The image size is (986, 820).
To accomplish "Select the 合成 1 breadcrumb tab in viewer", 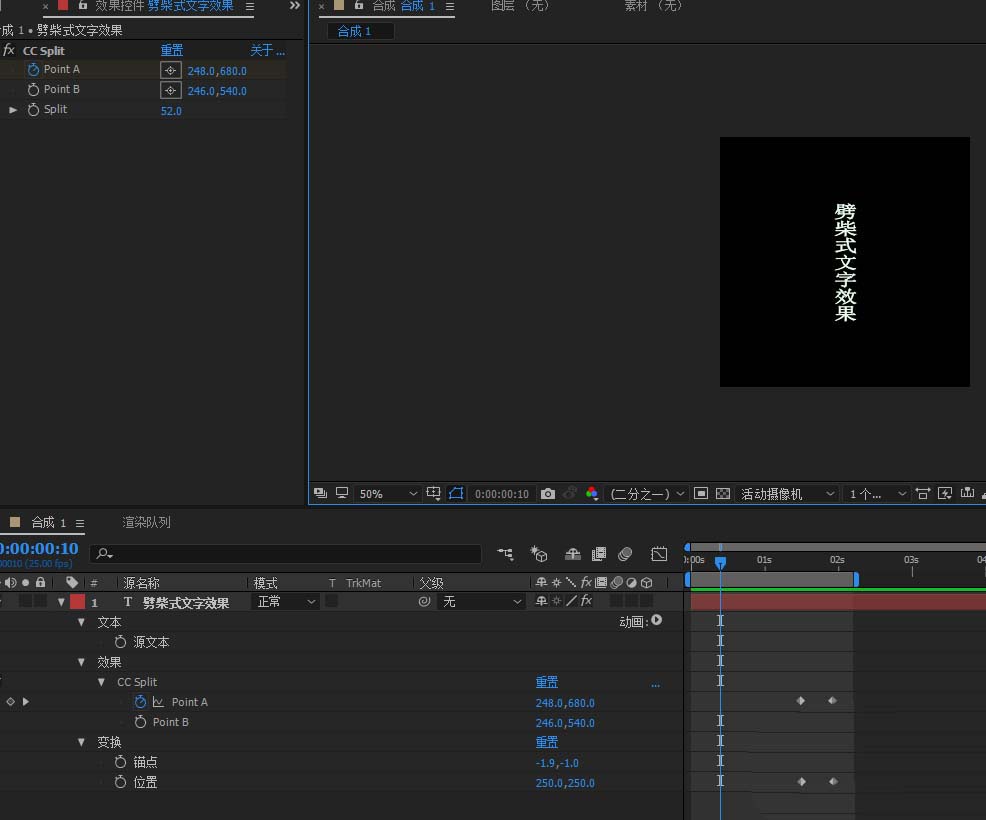I will point(354,31).
